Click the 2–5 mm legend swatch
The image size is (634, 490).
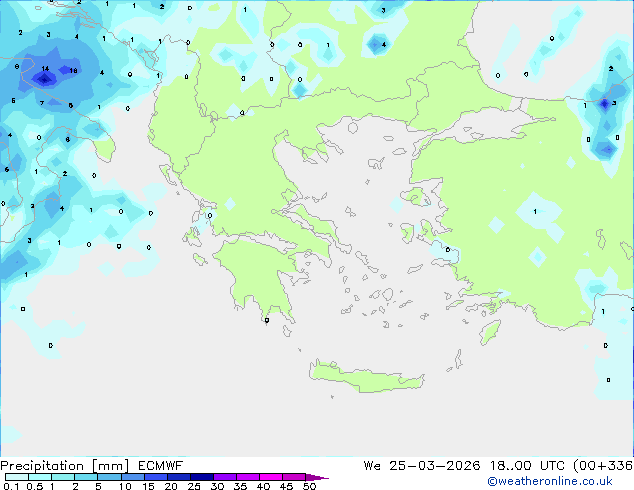pyautogui.click(x=86, y=477)
